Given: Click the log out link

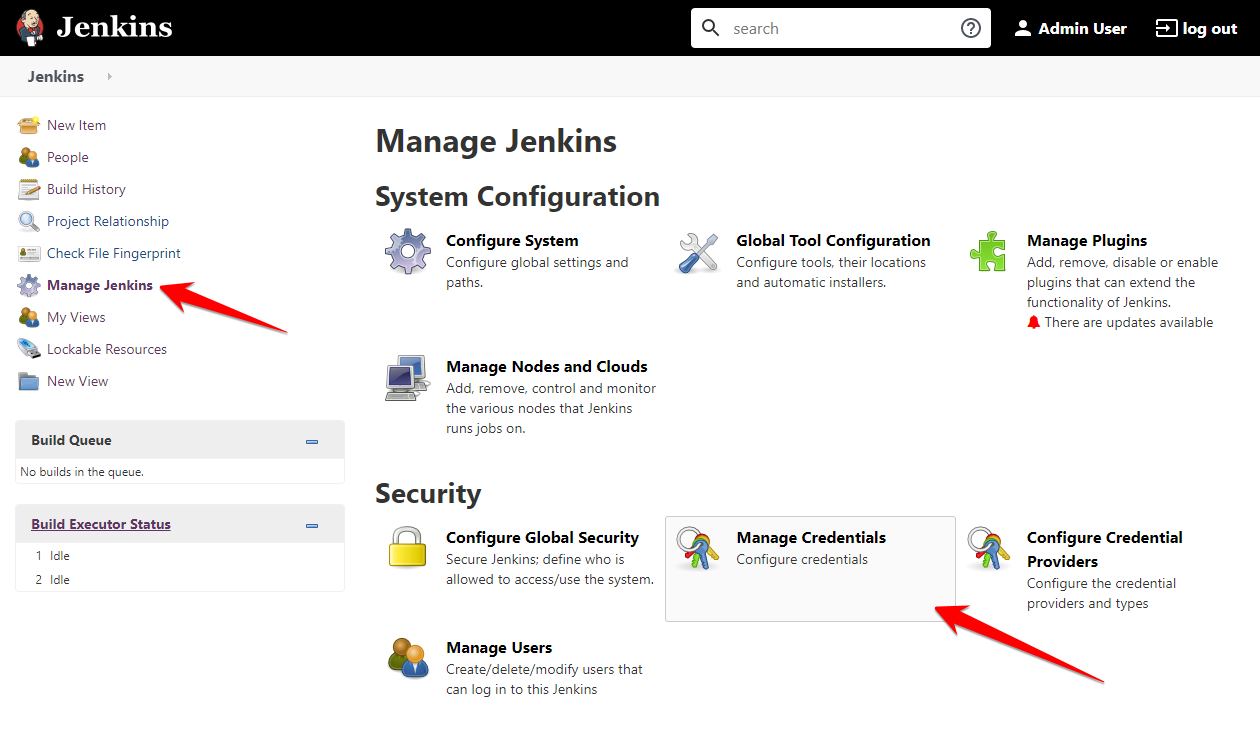Looking at the screenshot, I should [x=1197, y=28].
